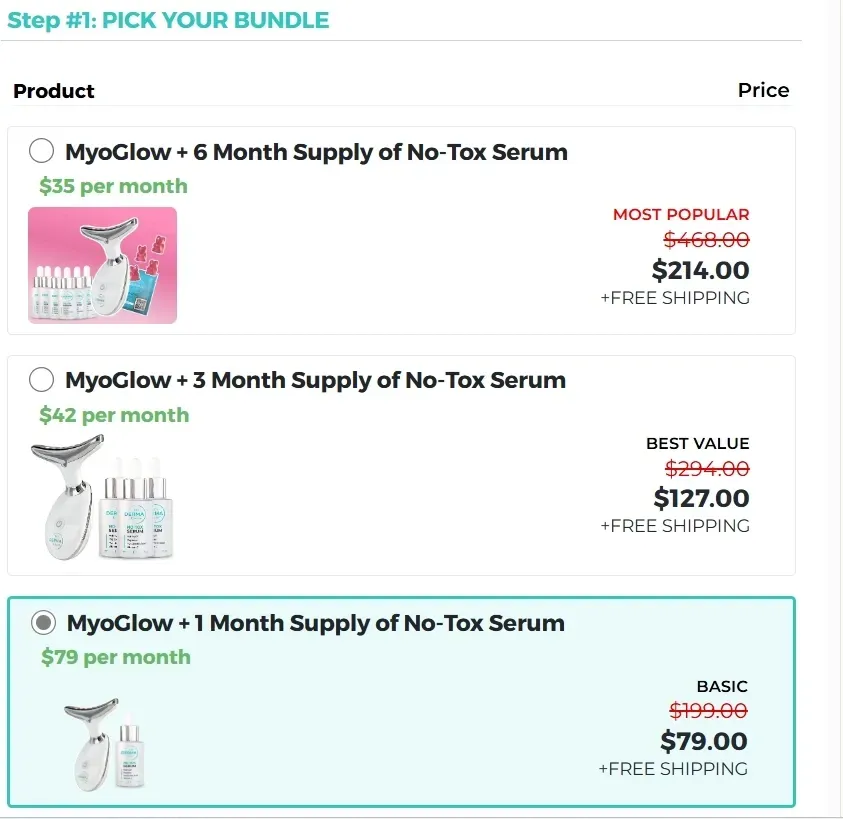Click the $214.00 price text

700,270
